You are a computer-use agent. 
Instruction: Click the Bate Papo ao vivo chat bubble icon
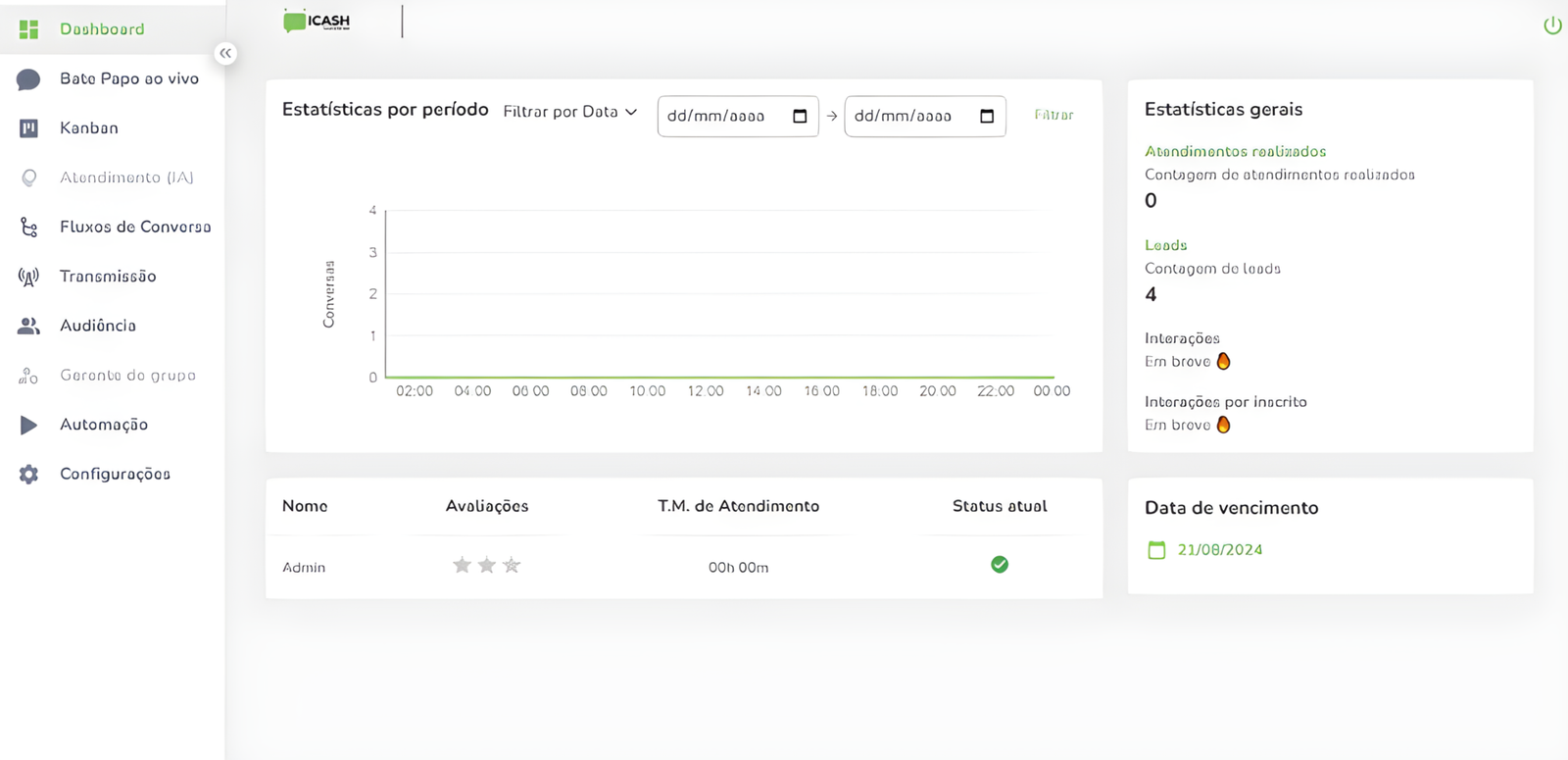pyautogui.click(x=28, y=79)
